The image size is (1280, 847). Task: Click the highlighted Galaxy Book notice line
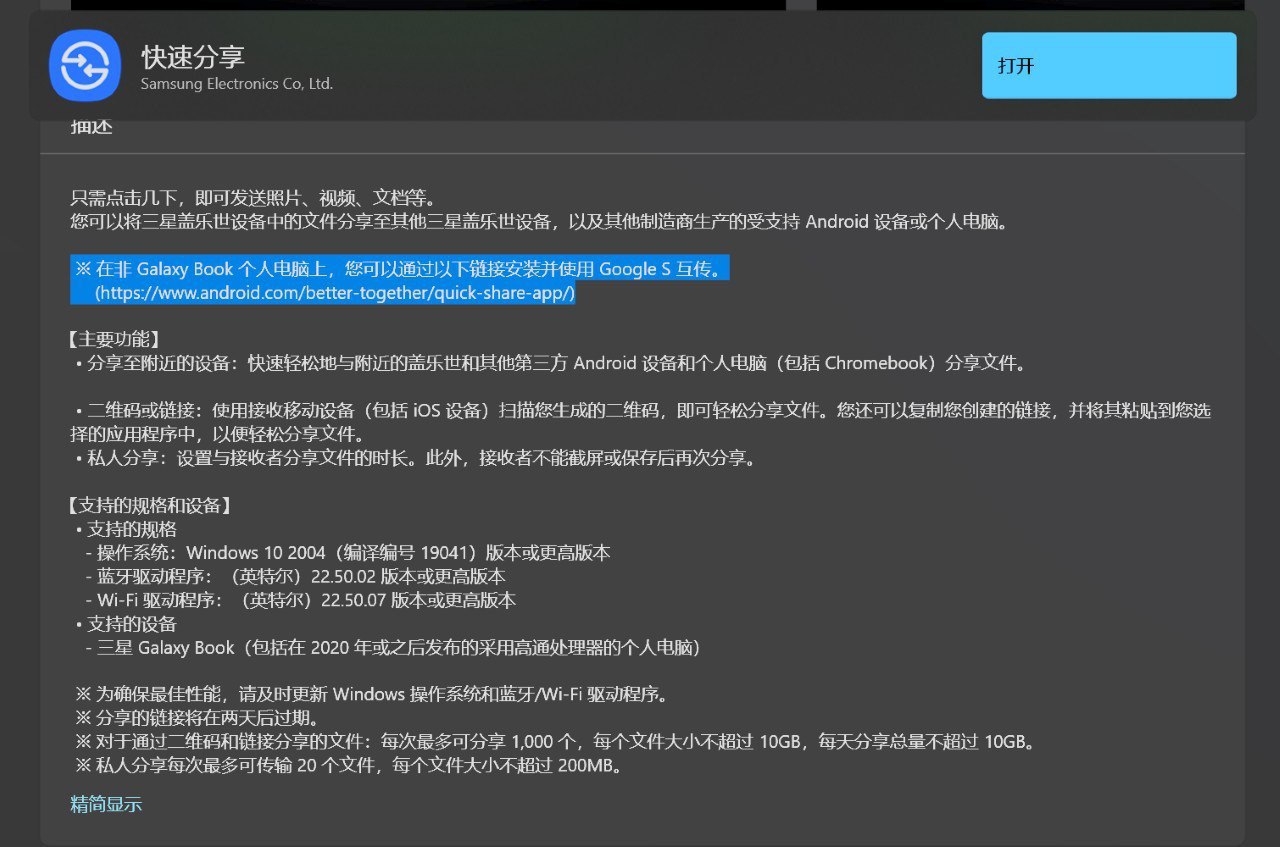point(399,269)
